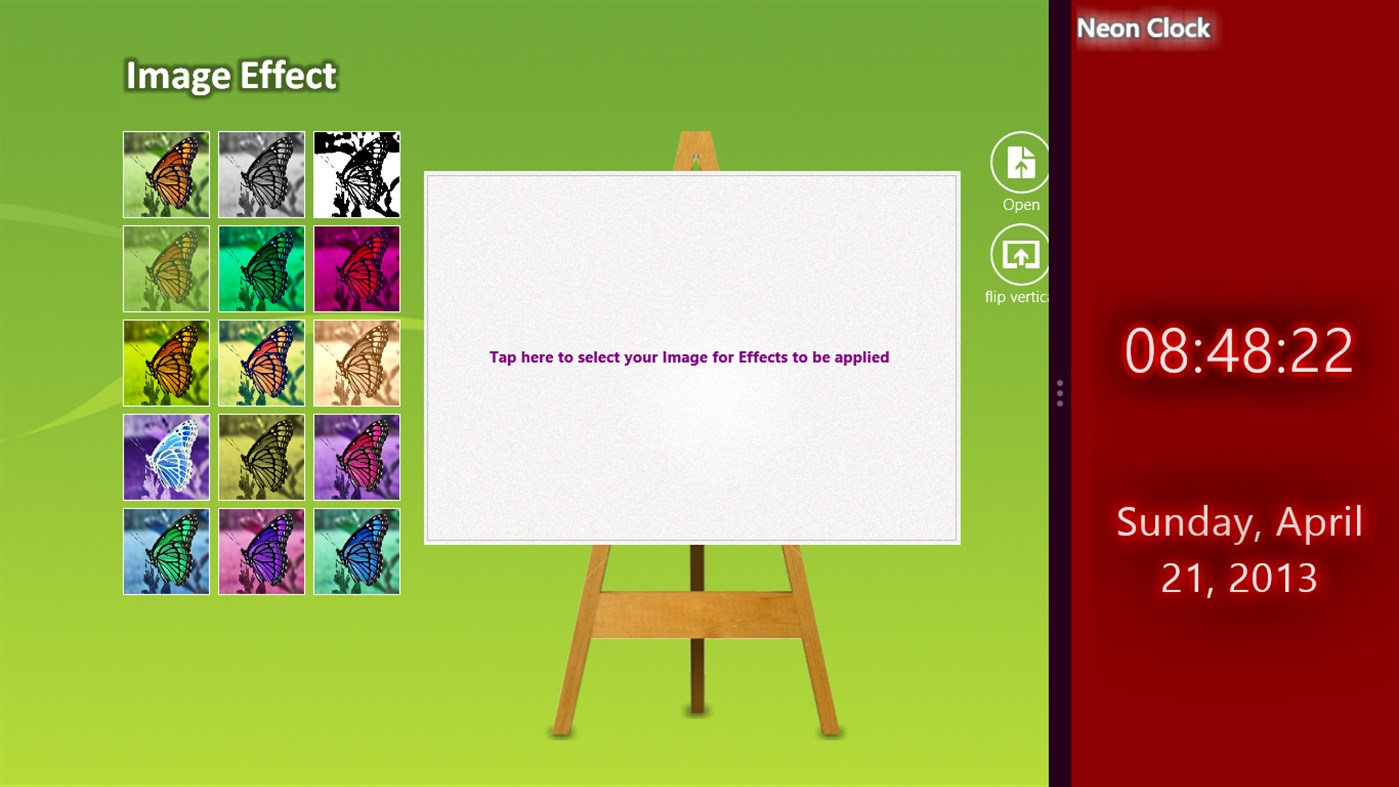The image size is (1399, 787).
Task: Select the inverted blue butterfly effect
Action: point(166,457)
